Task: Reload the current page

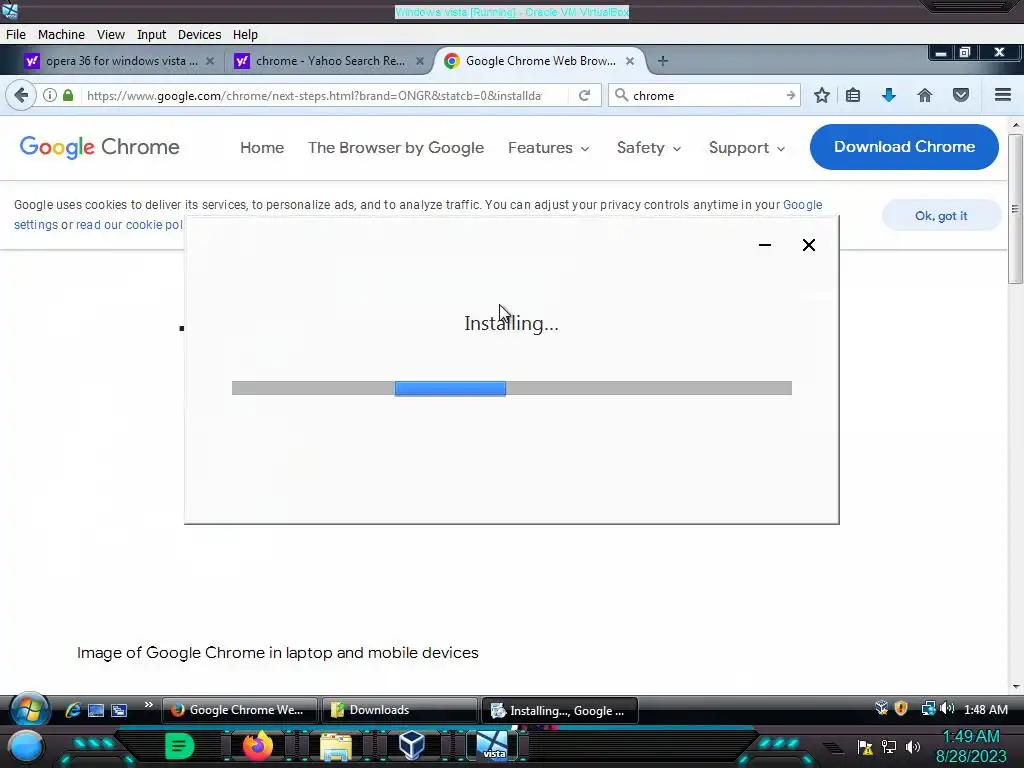Action: [584, 95]
